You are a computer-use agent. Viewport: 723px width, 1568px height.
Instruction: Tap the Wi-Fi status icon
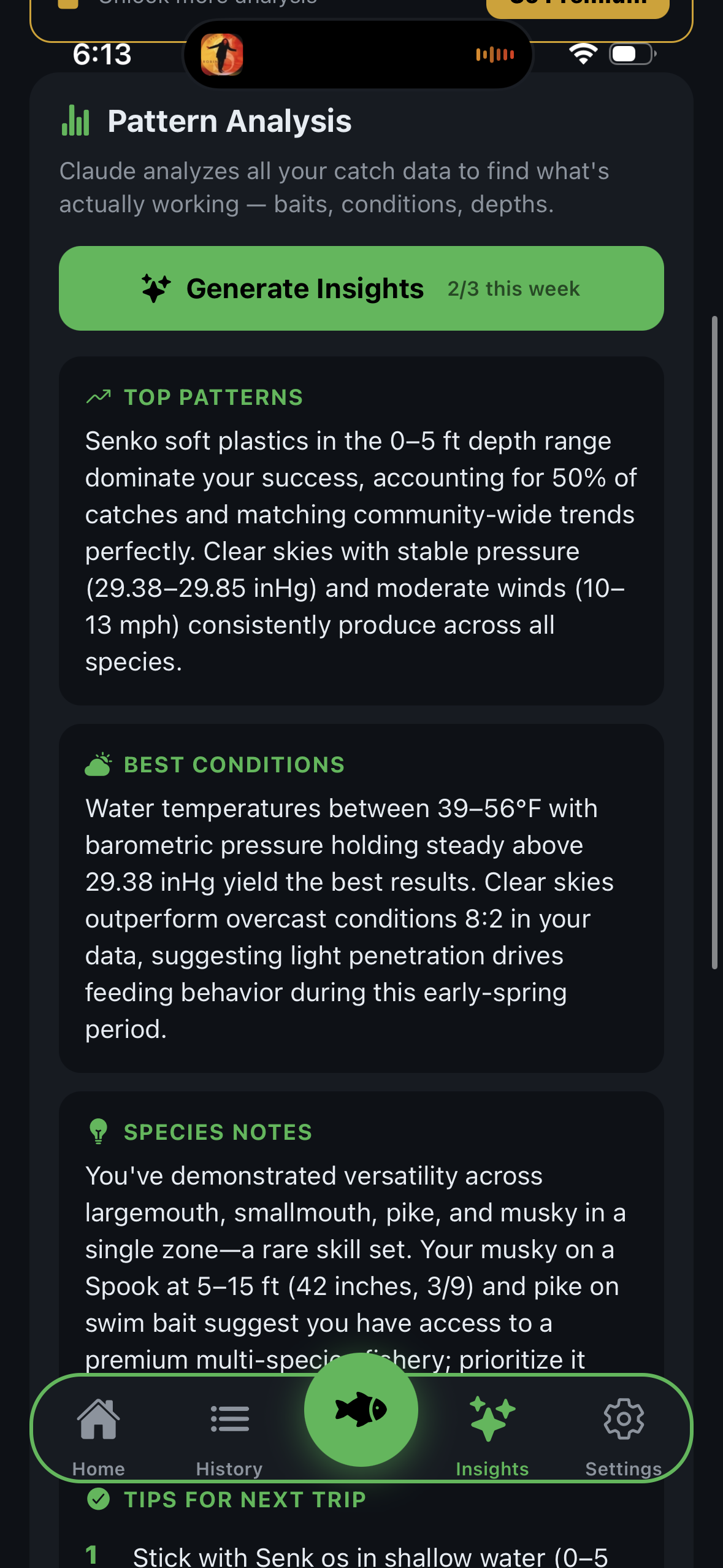click(583, 54)
